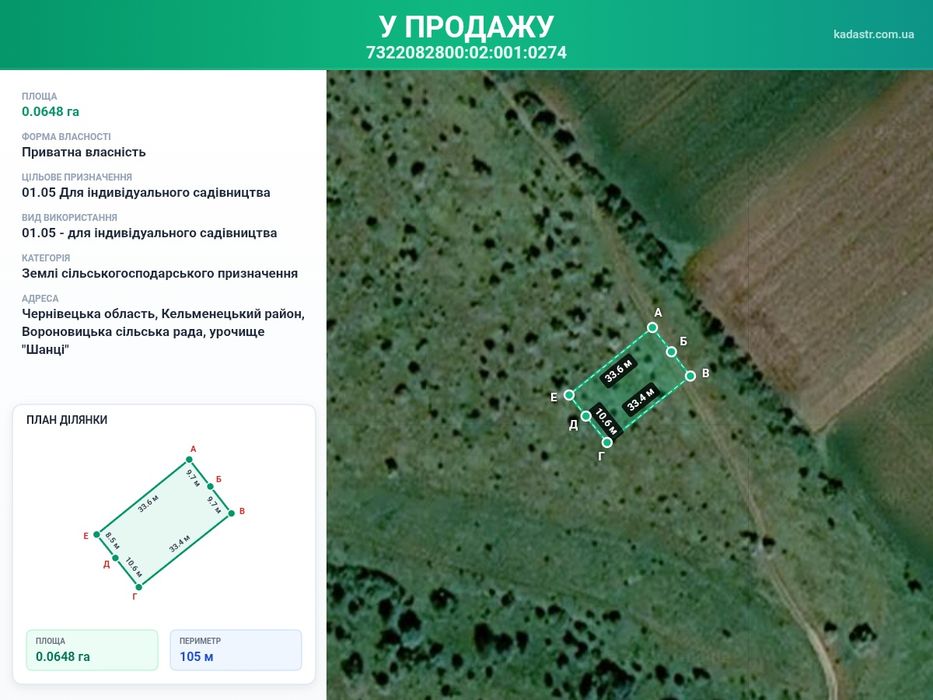Click map vertex point В
Screen dimensions: 933x700
click(x=690, y=376)
